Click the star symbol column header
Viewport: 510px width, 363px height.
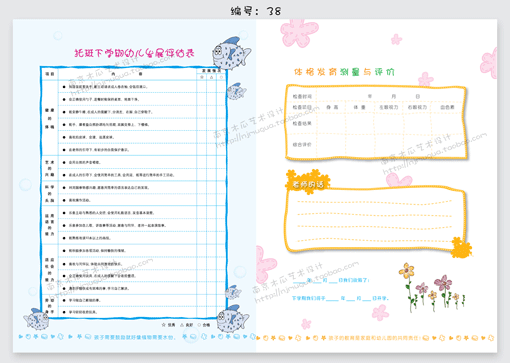tap(202, 77)
